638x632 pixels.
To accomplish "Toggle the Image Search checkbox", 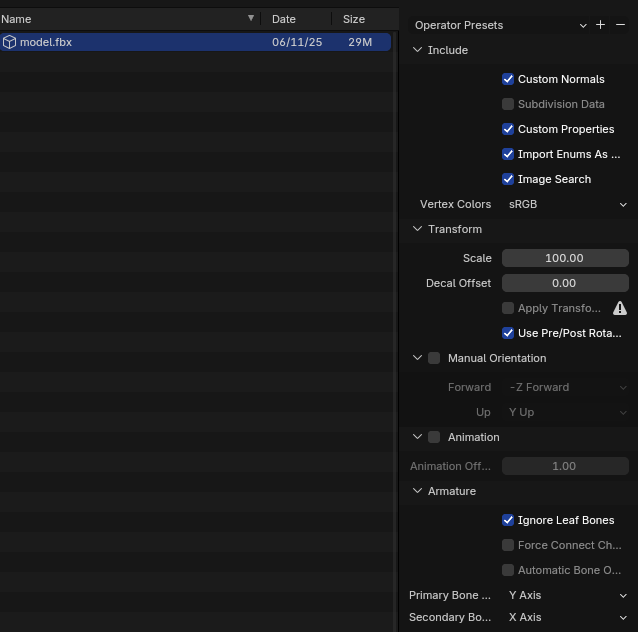I will coord(508,179).
